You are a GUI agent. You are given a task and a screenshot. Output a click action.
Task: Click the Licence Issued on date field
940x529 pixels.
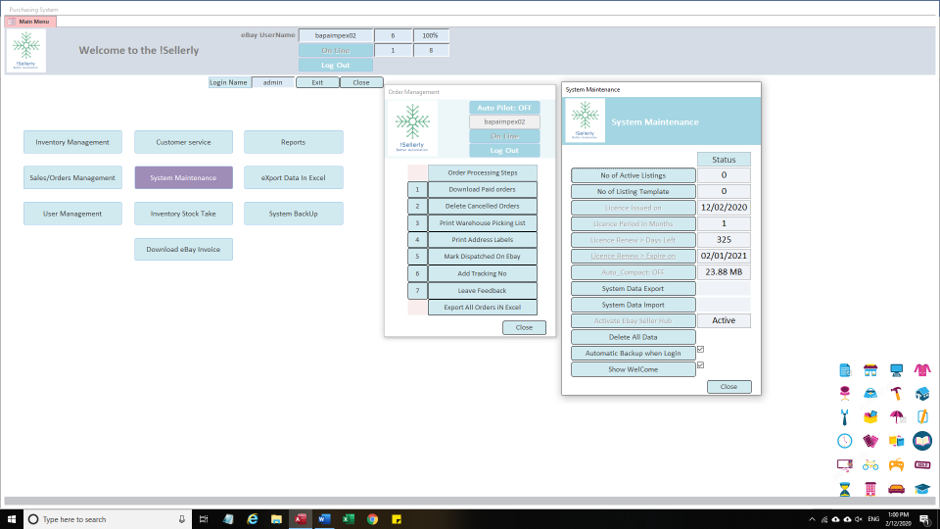[723, 207]
